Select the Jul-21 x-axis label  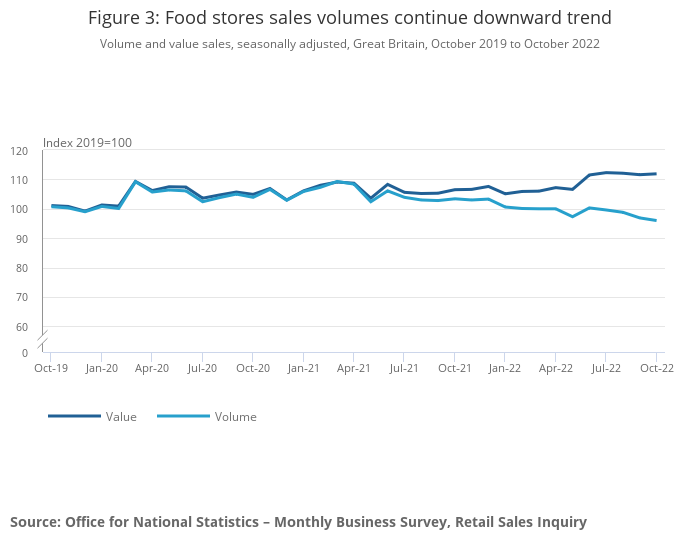404,368
